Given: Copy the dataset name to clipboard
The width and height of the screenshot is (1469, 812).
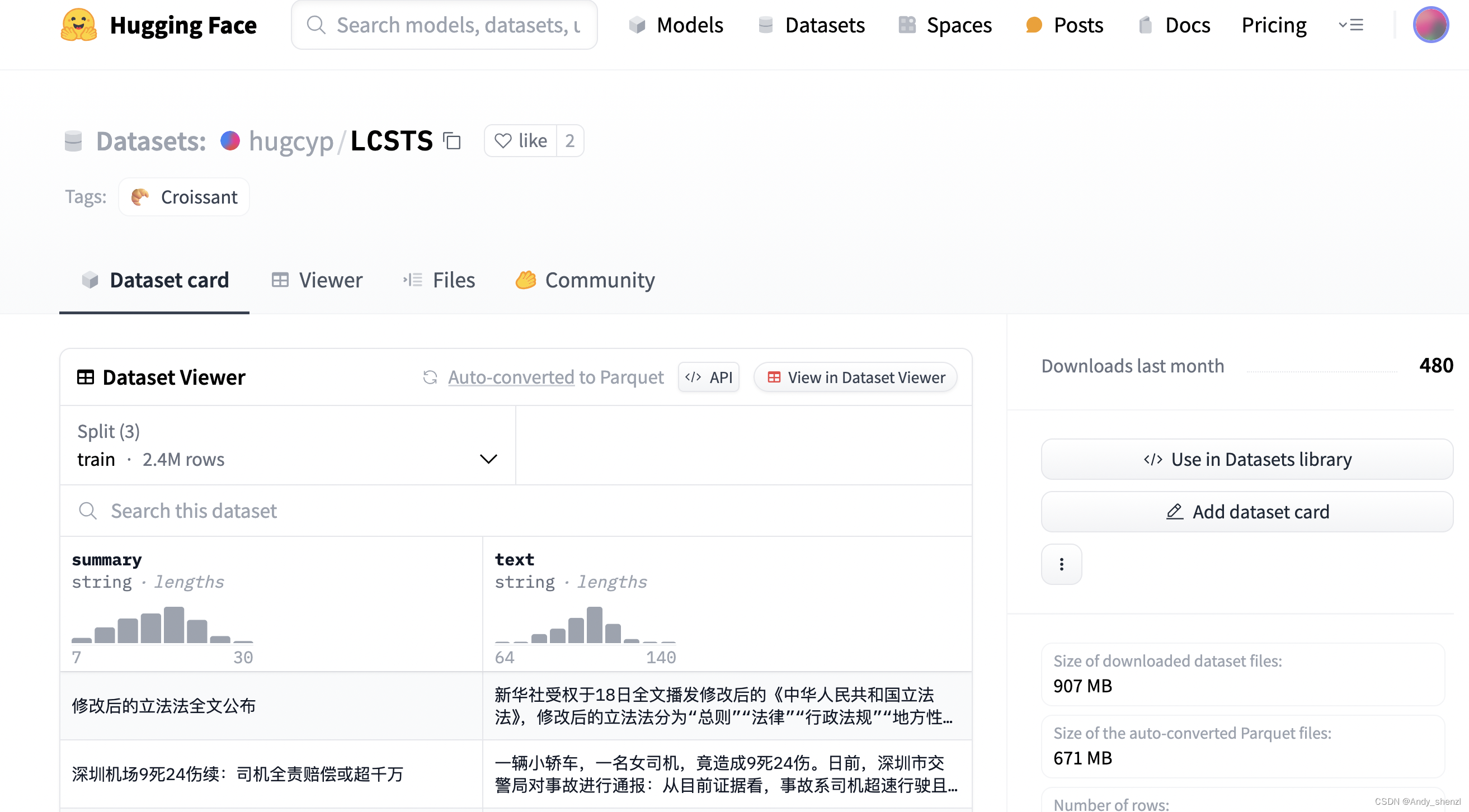Looking at the screenshot, I should point(452,141).
